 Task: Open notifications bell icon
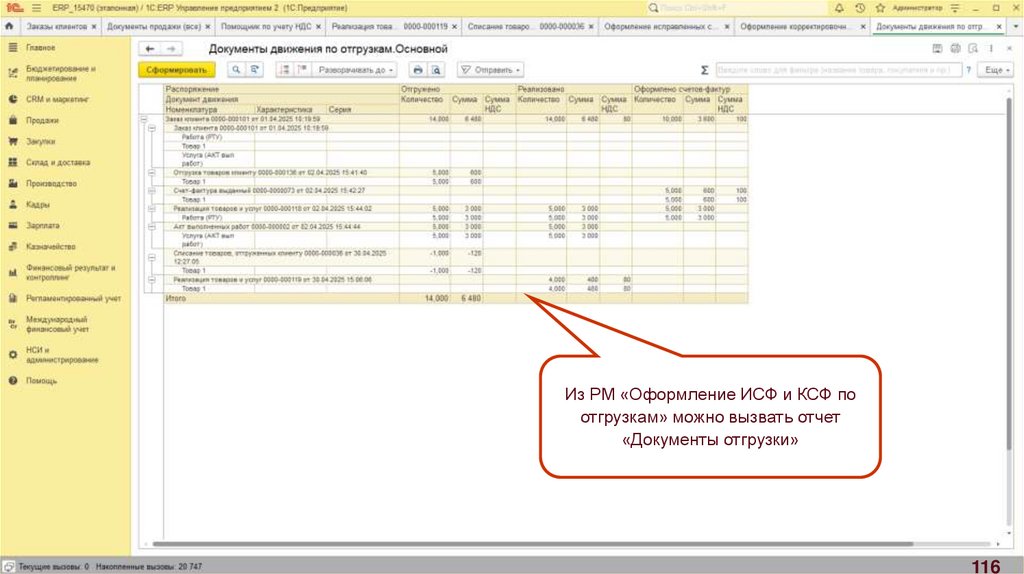(839, 8)
